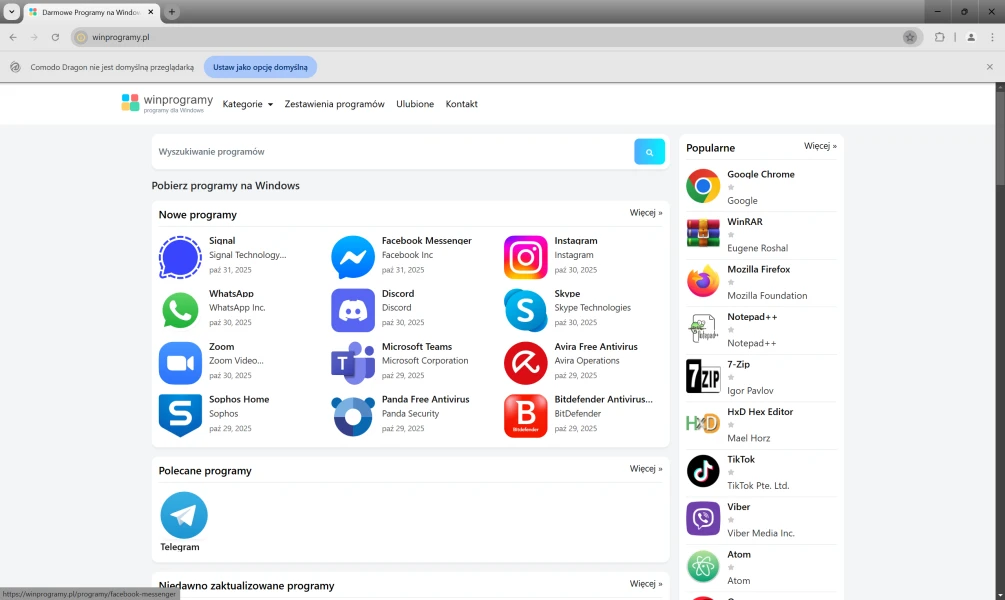Select the Instagram app icon

pyautogui.click(x=526, y=258)
